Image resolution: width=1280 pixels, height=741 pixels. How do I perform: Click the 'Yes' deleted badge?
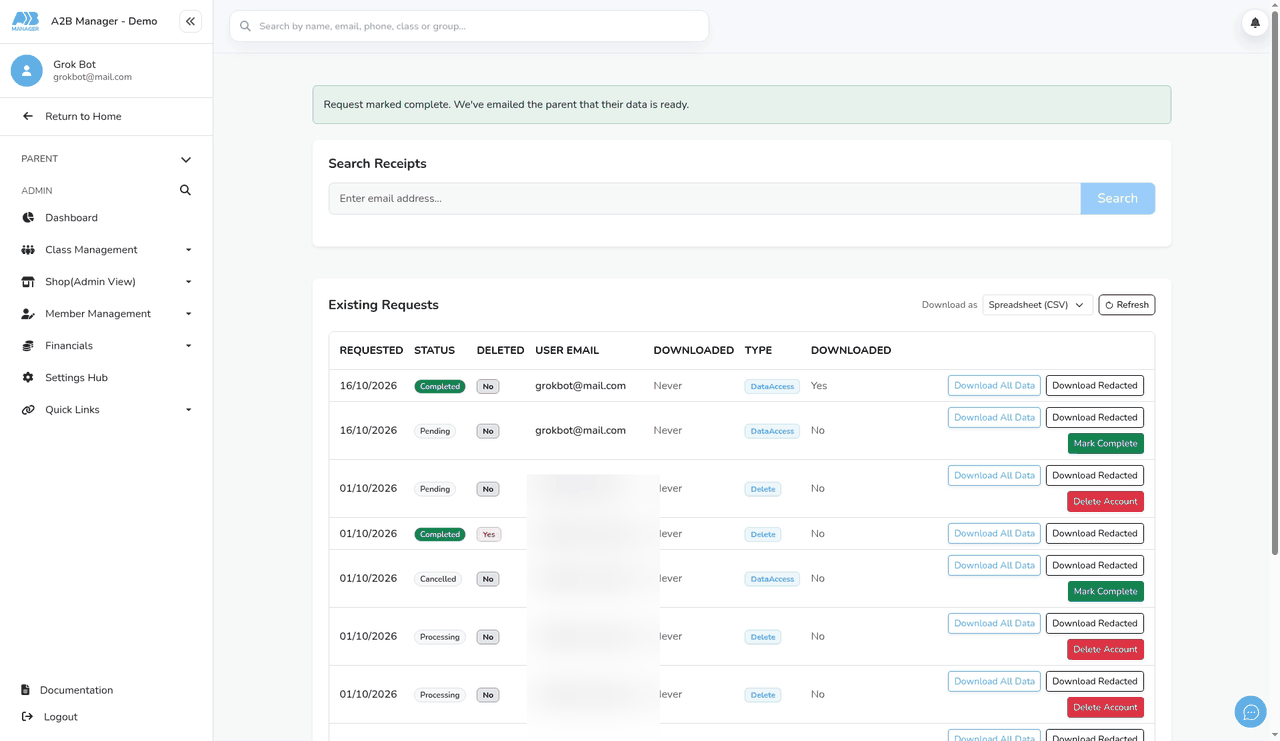pos(488,534)
